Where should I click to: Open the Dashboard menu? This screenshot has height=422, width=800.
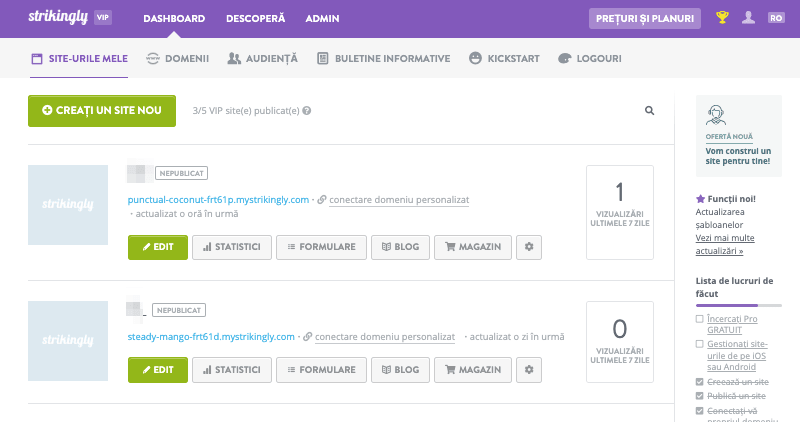(x=174, y=18)
